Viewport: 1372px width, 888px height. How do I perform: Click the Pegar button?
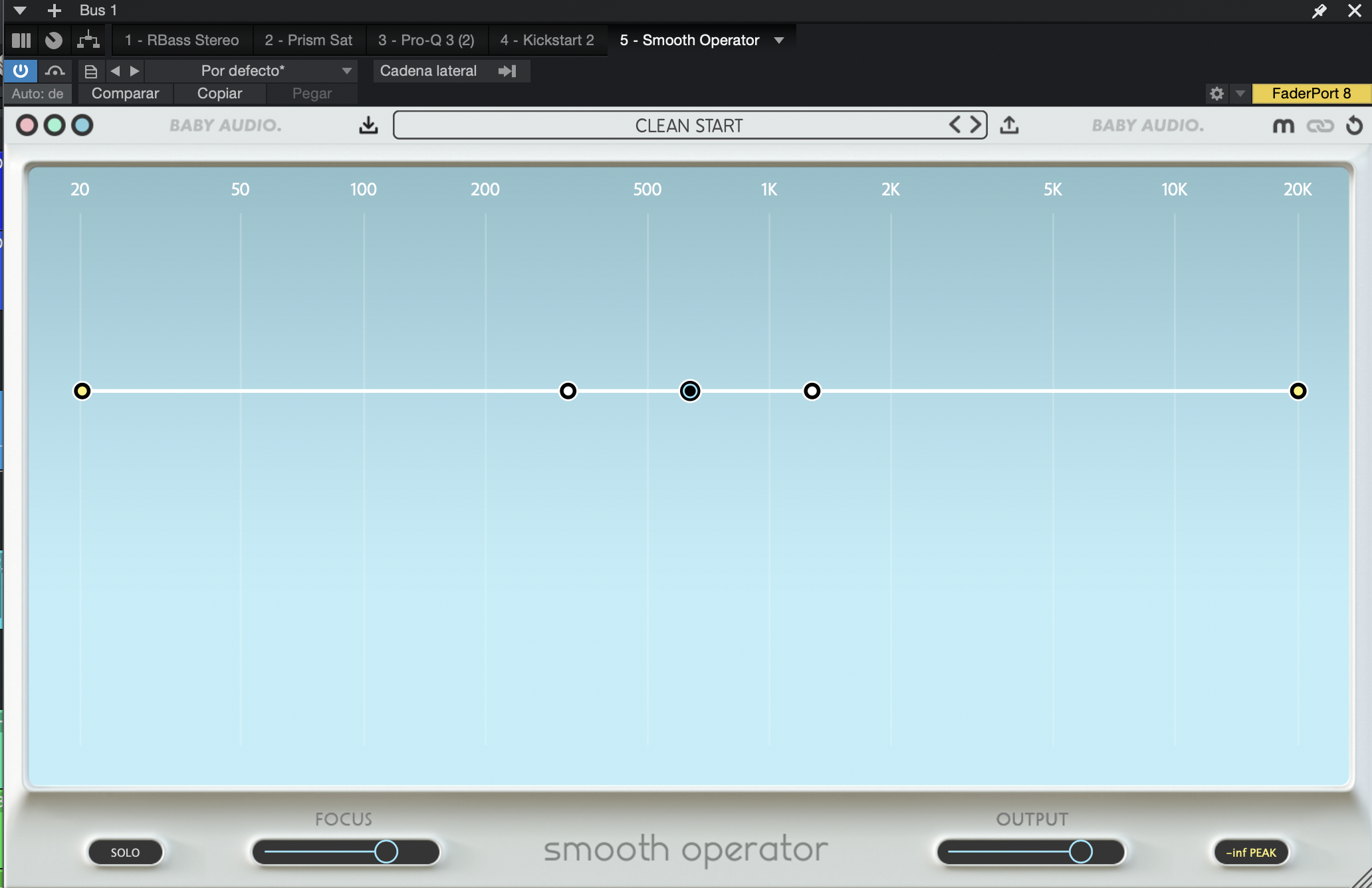point(312,94)
